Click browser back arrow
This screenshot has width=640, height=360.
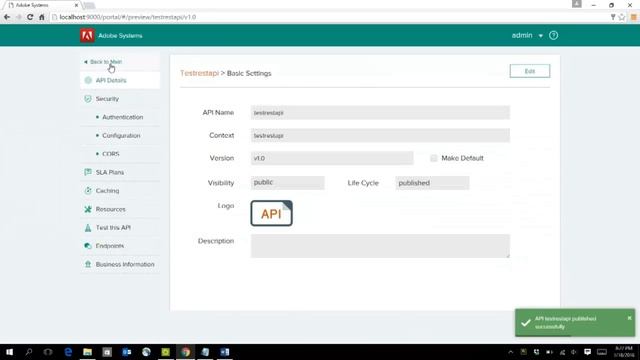click(x=7, y=17)
